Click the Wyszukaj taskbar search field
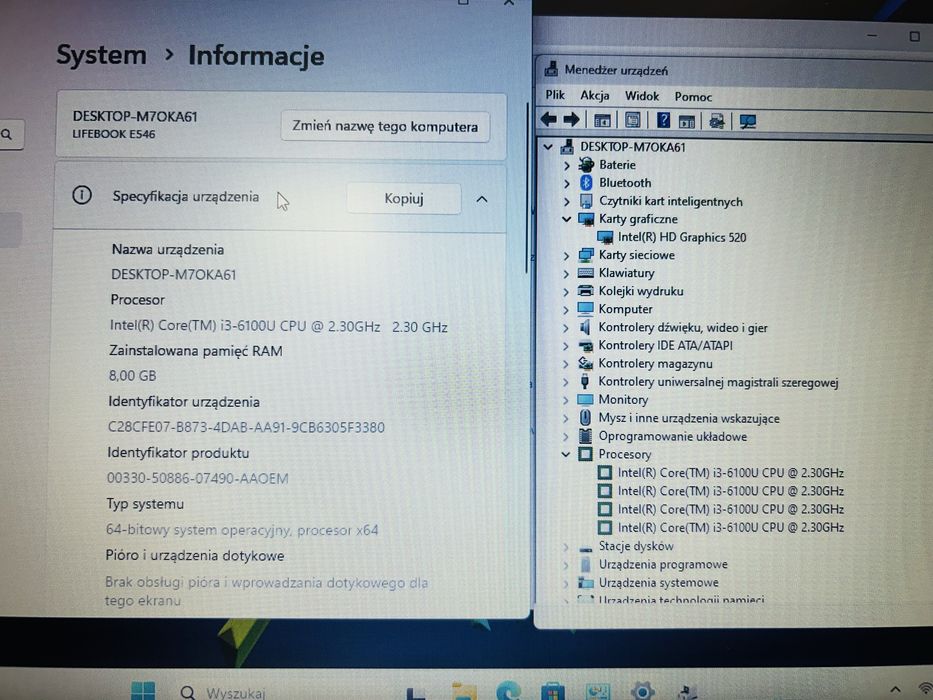Image resolution: width=933 pixels, height=700 pixels. pyautogui.click(x=235, y=693)
